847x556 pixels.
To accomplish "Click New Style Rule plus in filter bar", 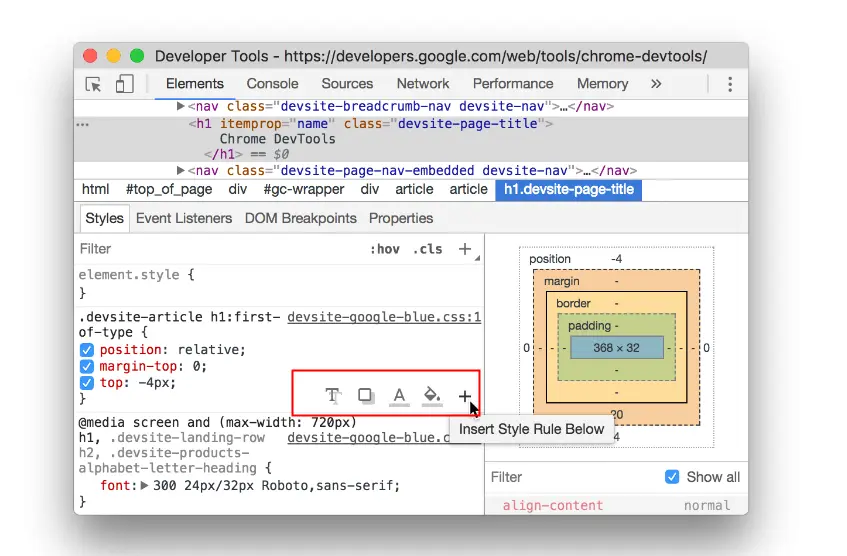I will [x=465, y=249].
